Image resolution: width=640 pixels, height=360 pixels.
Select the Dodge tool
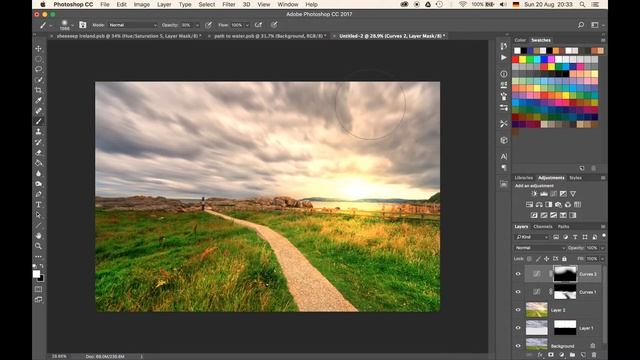pos(38,184)
